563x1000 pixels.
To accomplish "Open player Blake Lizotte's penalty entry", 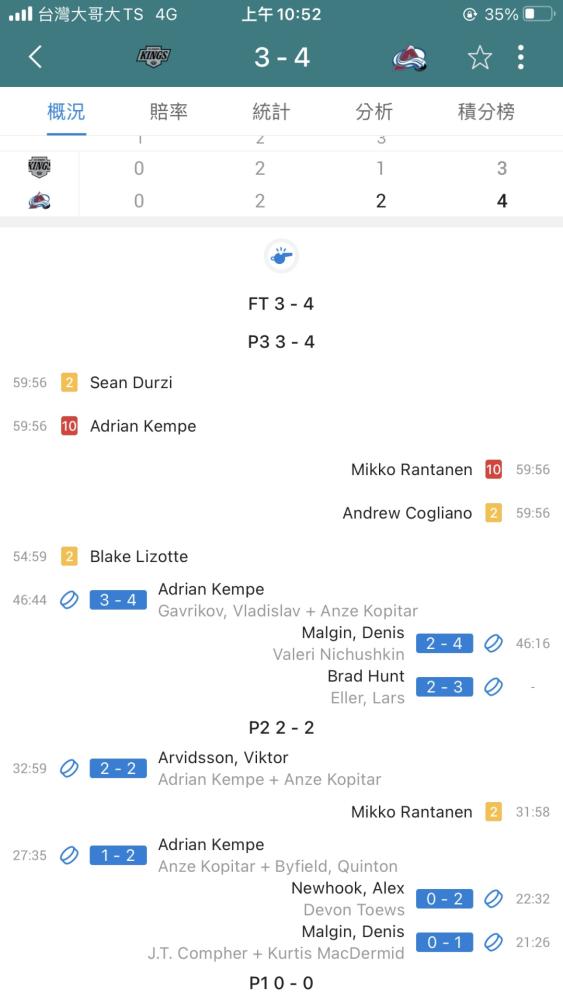I will (138, 556).
